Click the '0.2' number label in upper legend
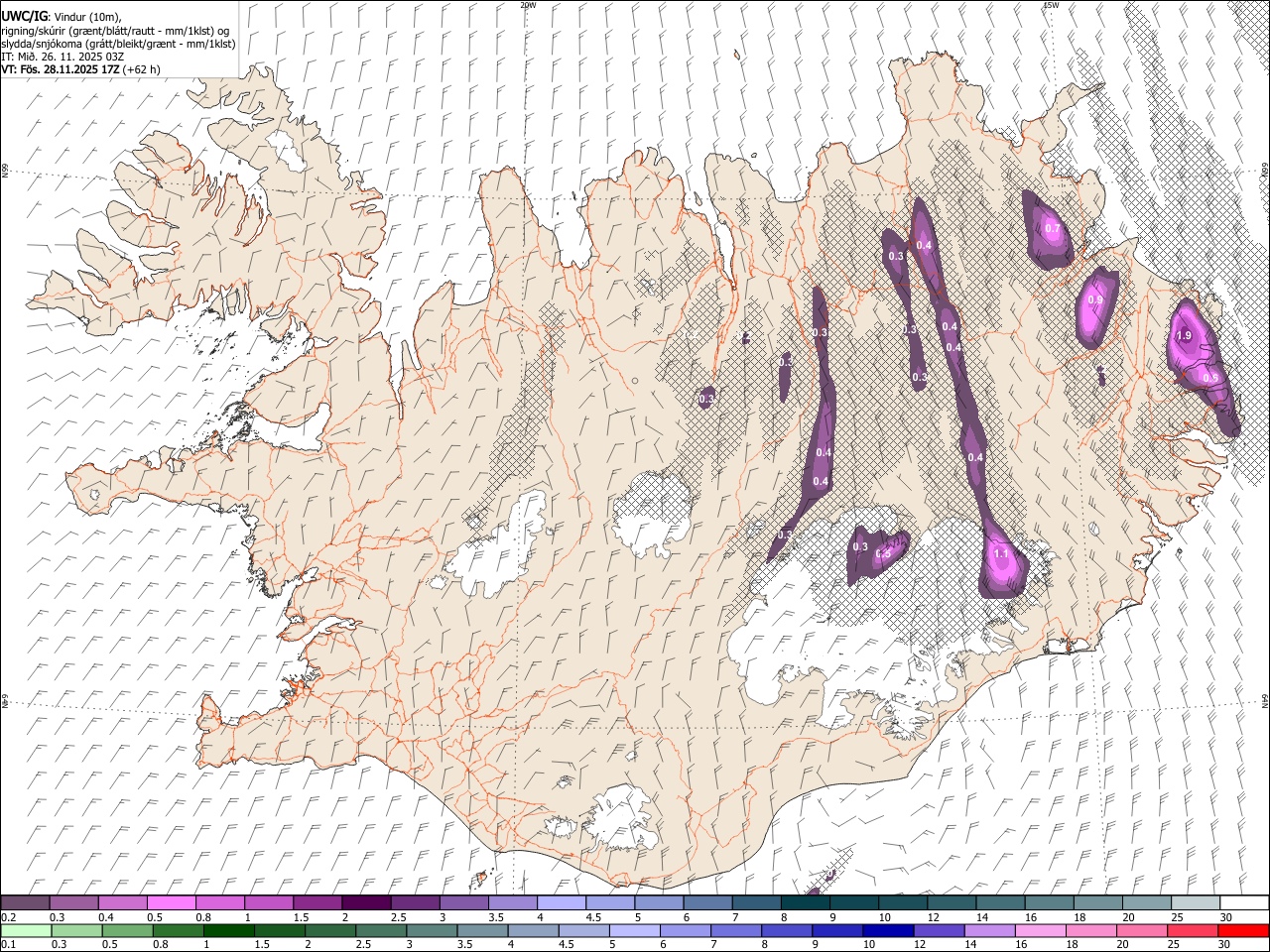This screenshot has height=952, width=1270. [9, 917]
